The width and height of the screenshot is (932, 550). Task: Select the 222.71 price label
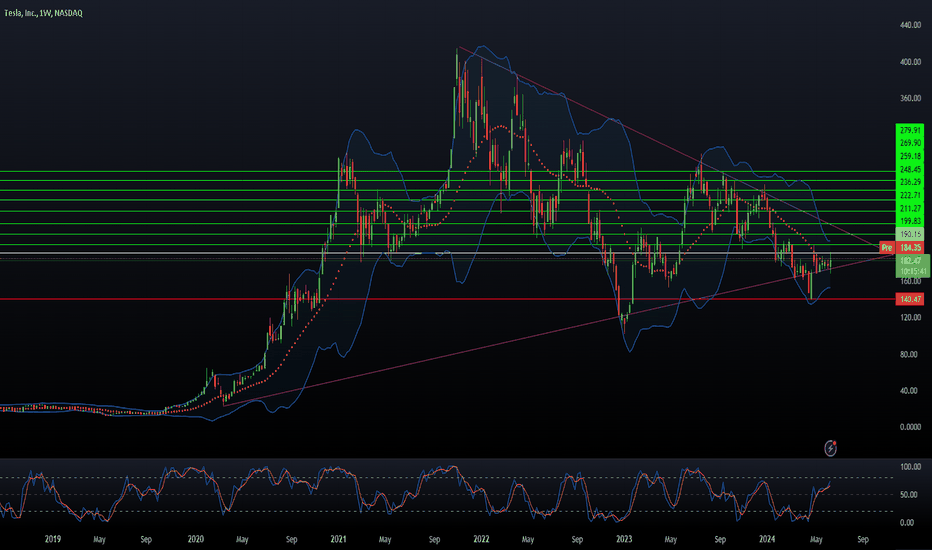910,196
